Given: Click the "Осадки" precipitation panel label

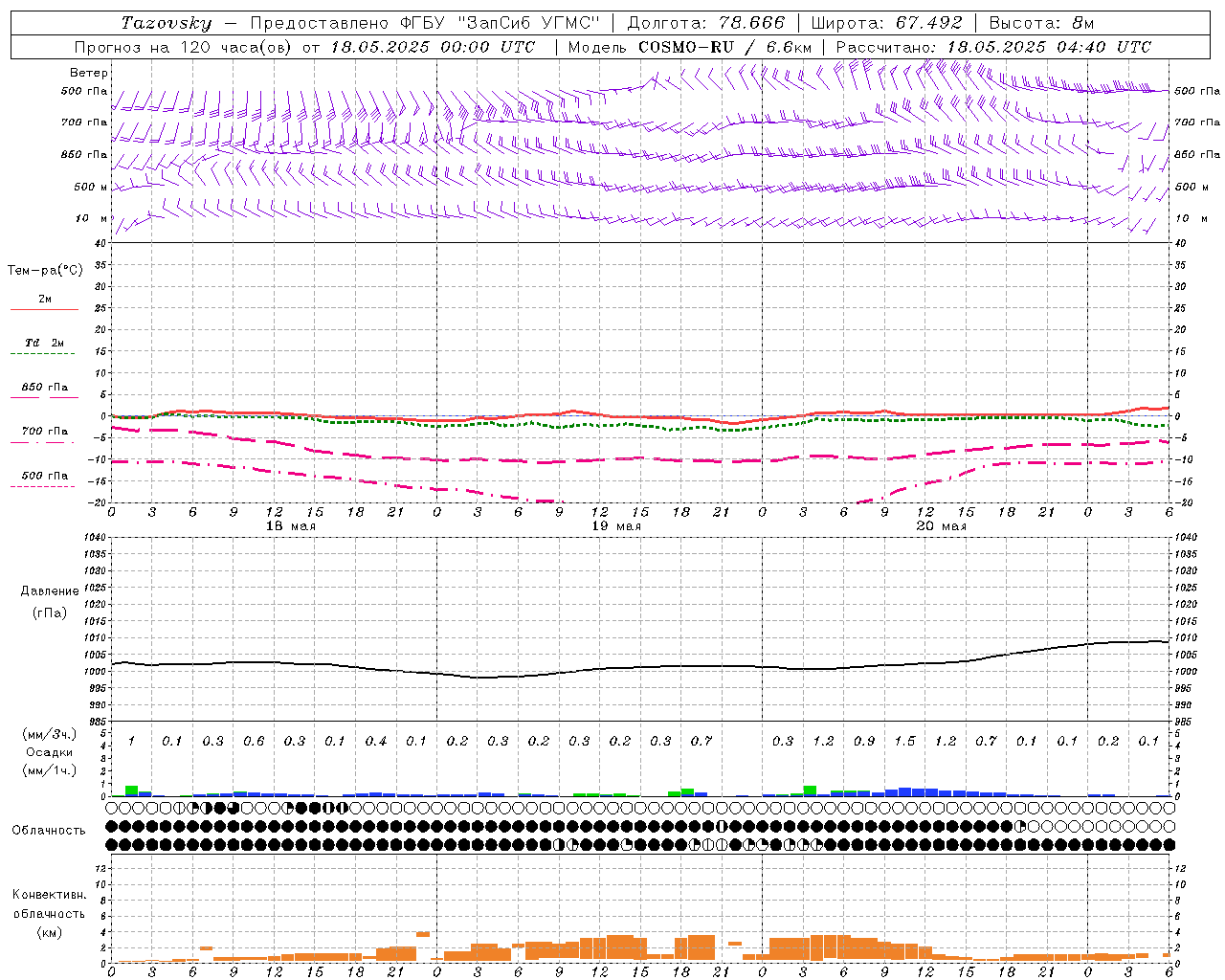Looking at the screenshot, I should coord(48,752).
